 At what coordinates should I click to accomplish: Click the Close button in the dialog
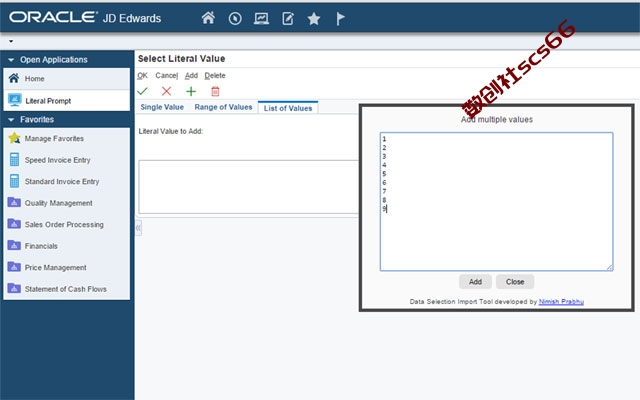(515, 282)
